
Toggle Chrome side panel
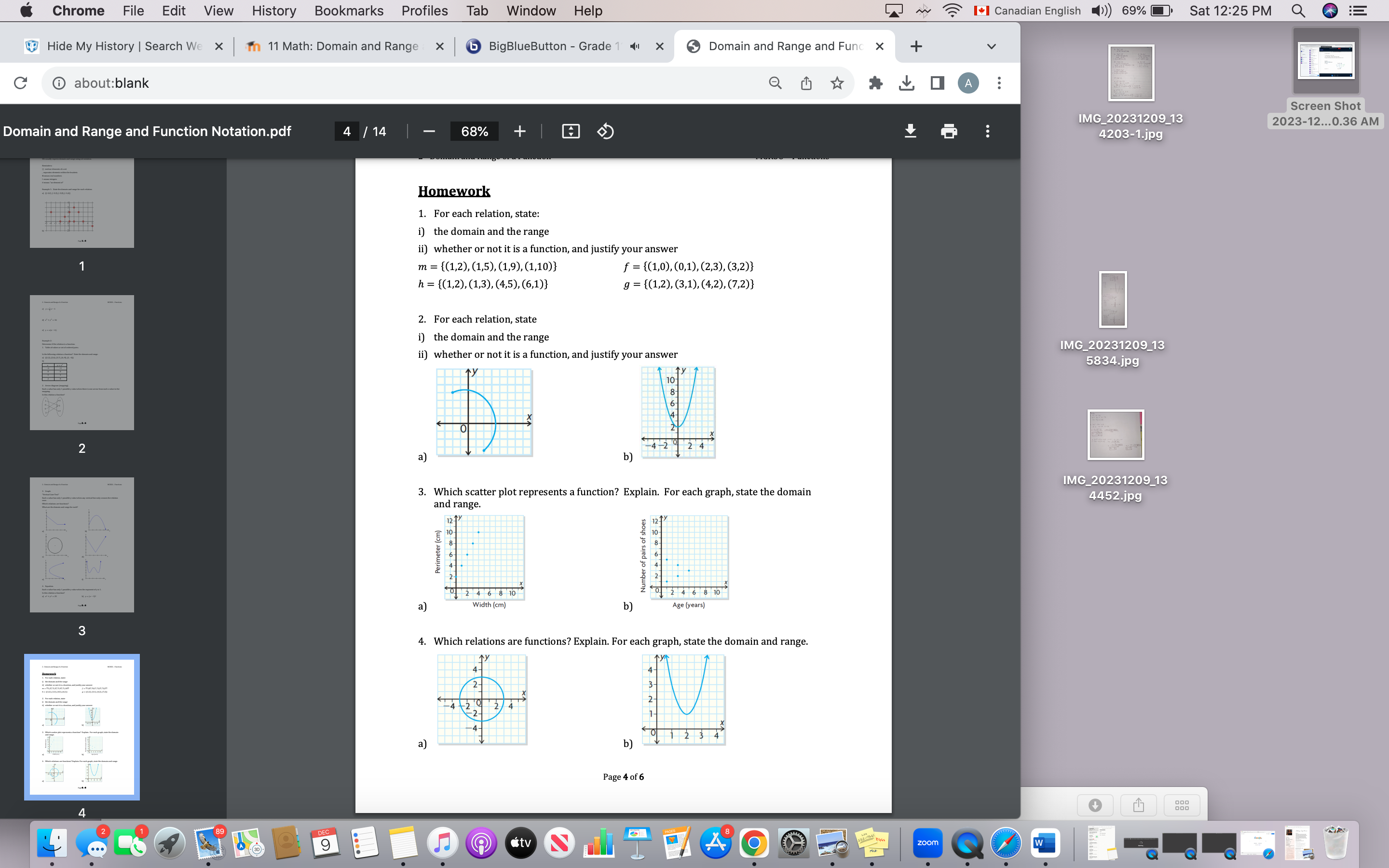point(937,83)
